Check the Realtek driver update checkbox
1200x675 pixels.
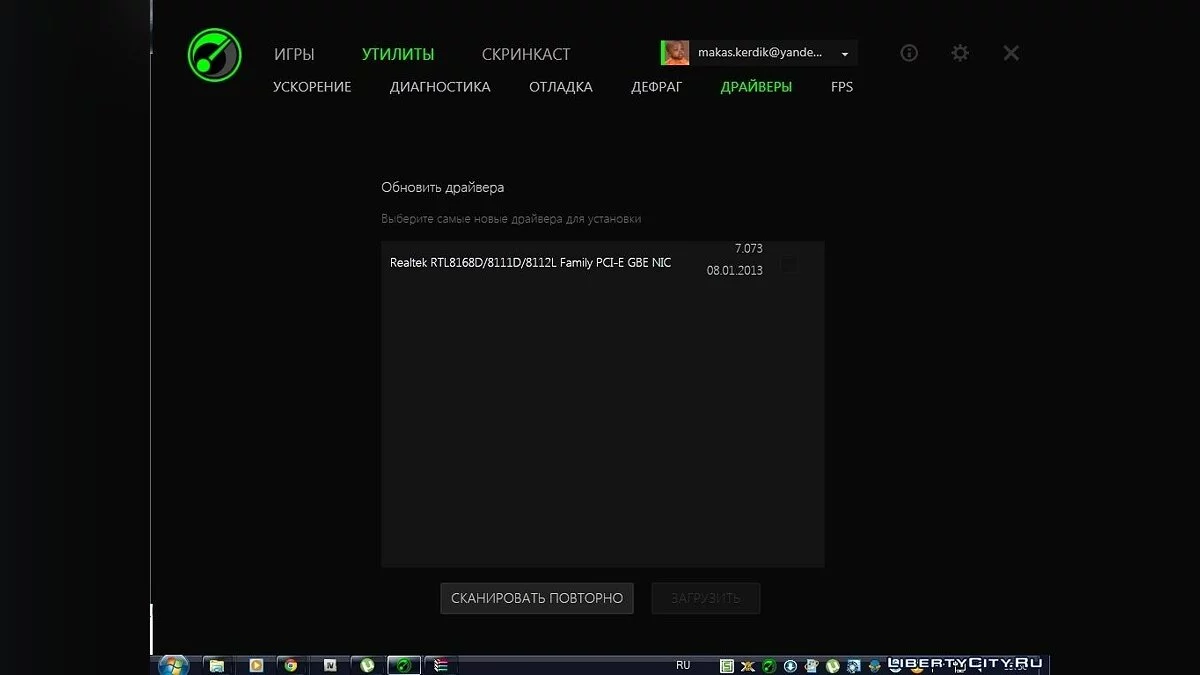788,263
